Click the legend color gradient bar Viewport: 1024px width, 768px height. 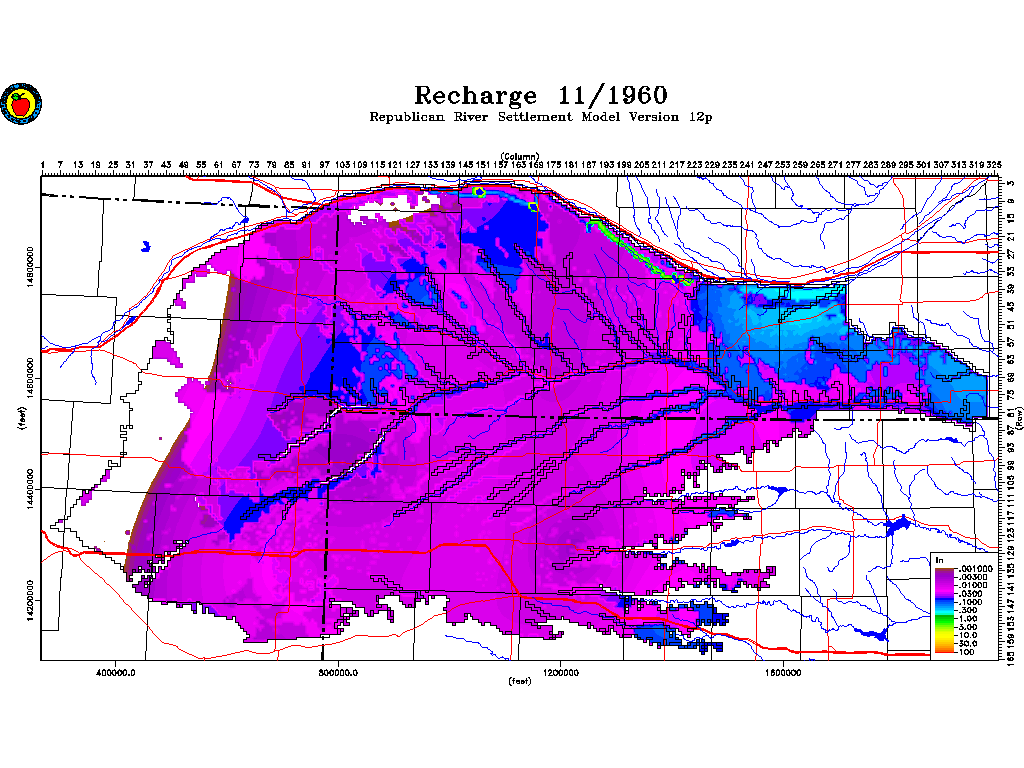tap(945, 610)
